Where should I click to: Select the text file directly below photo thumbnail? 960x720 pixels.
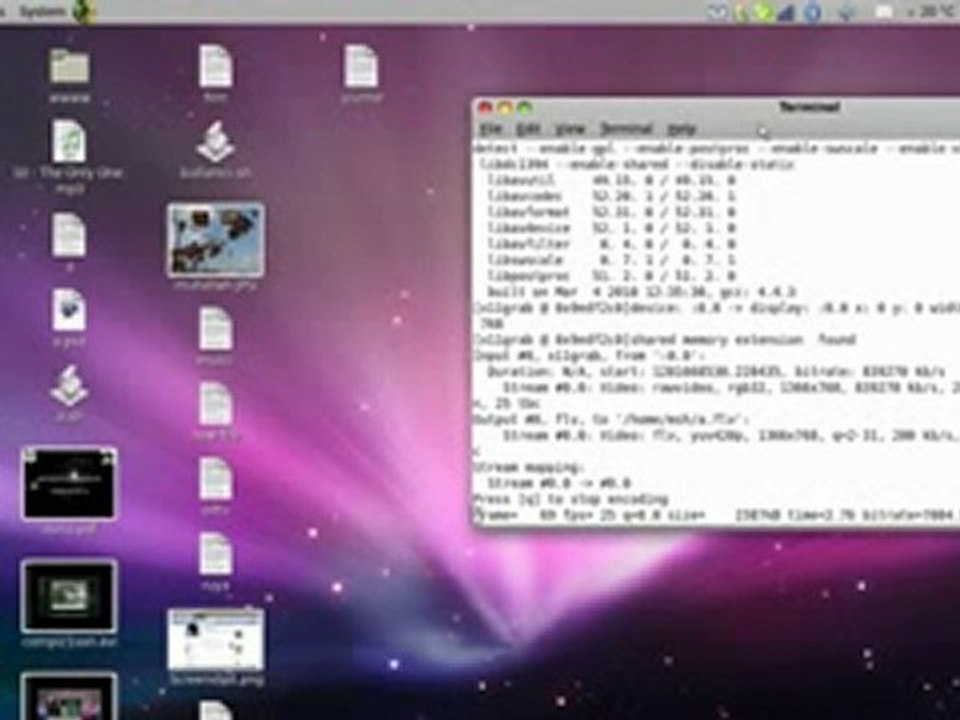tap(216, 329)
